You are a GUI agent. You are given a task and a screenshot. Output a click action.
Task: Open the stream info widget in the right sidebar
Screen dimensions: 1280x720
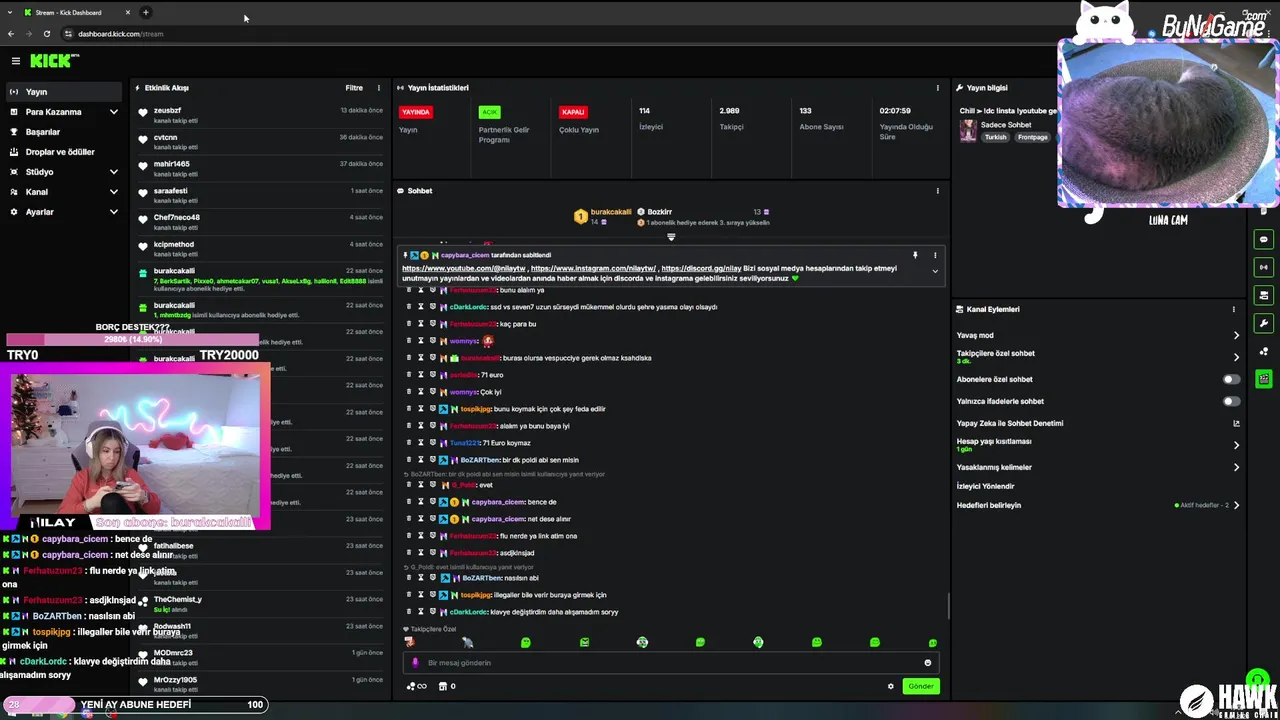(1264, 295)
